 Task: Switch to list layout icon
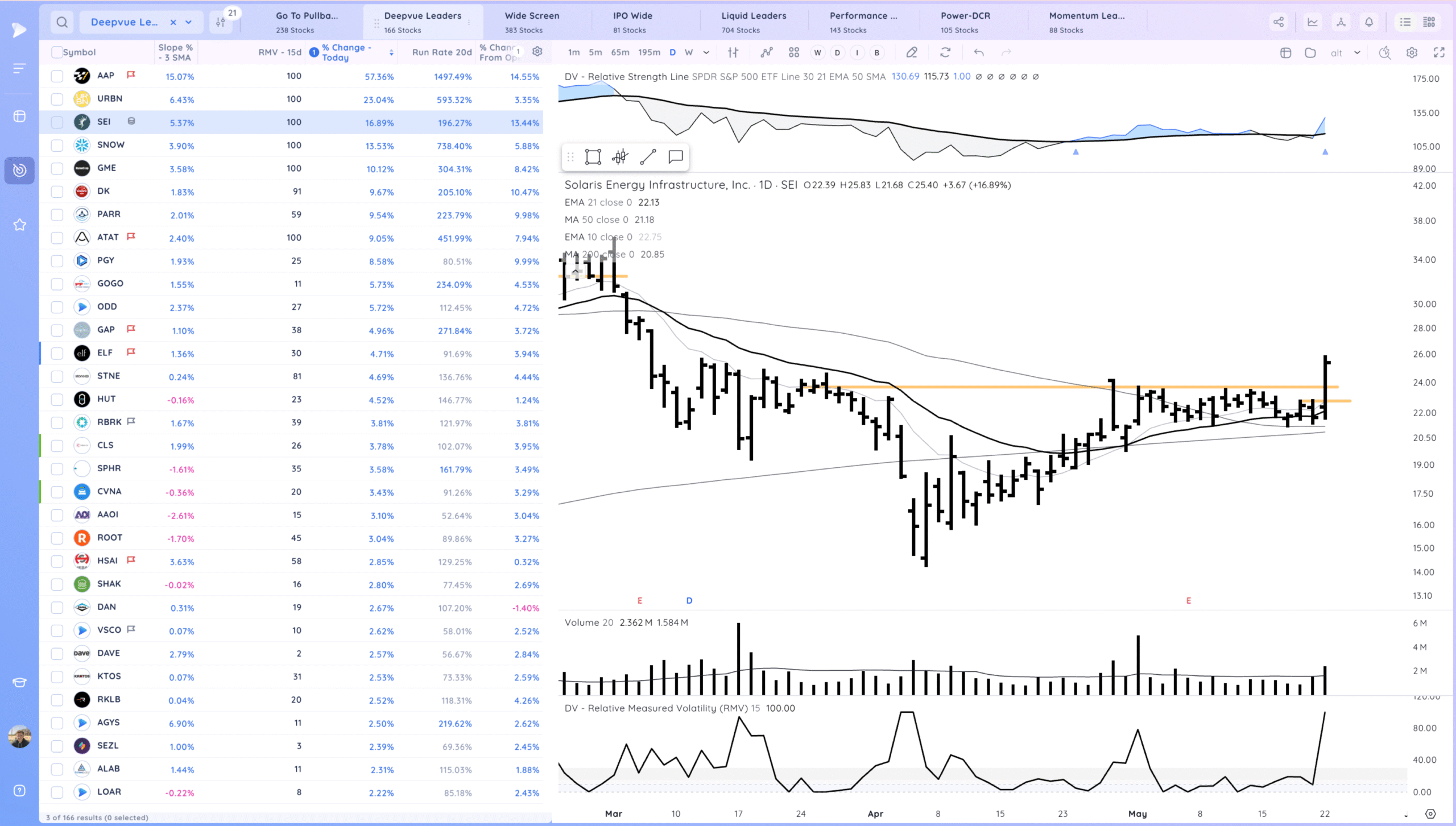pos(1405,22)
